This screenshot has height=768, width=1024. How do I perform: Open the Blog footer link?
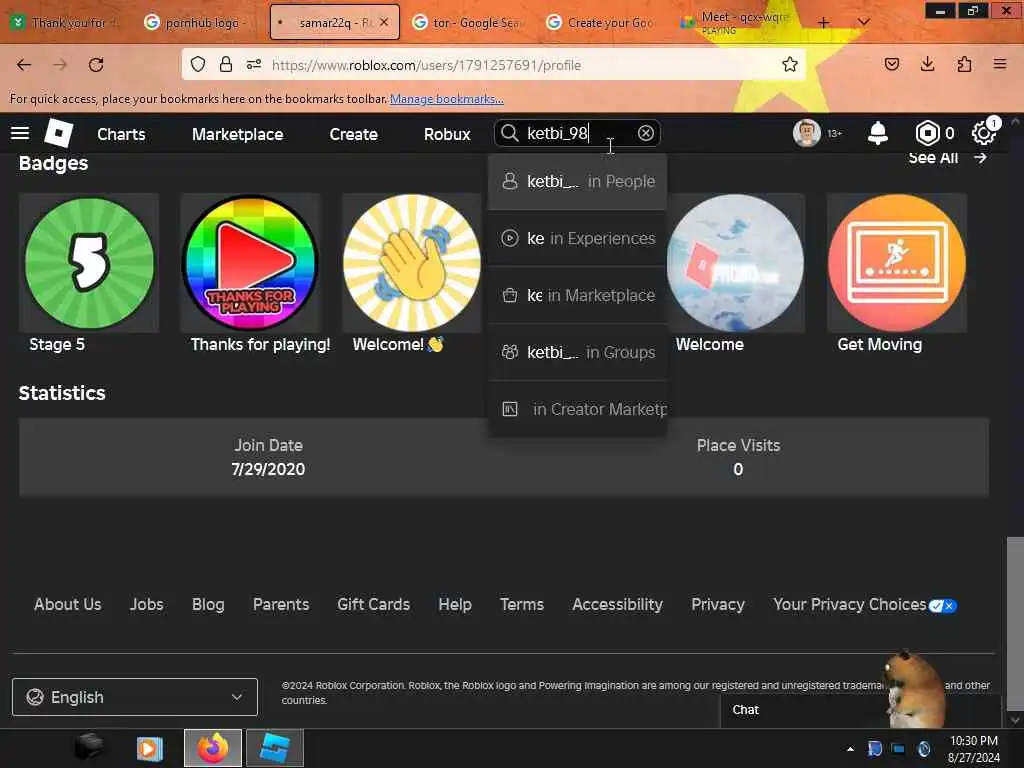(208, 605)
